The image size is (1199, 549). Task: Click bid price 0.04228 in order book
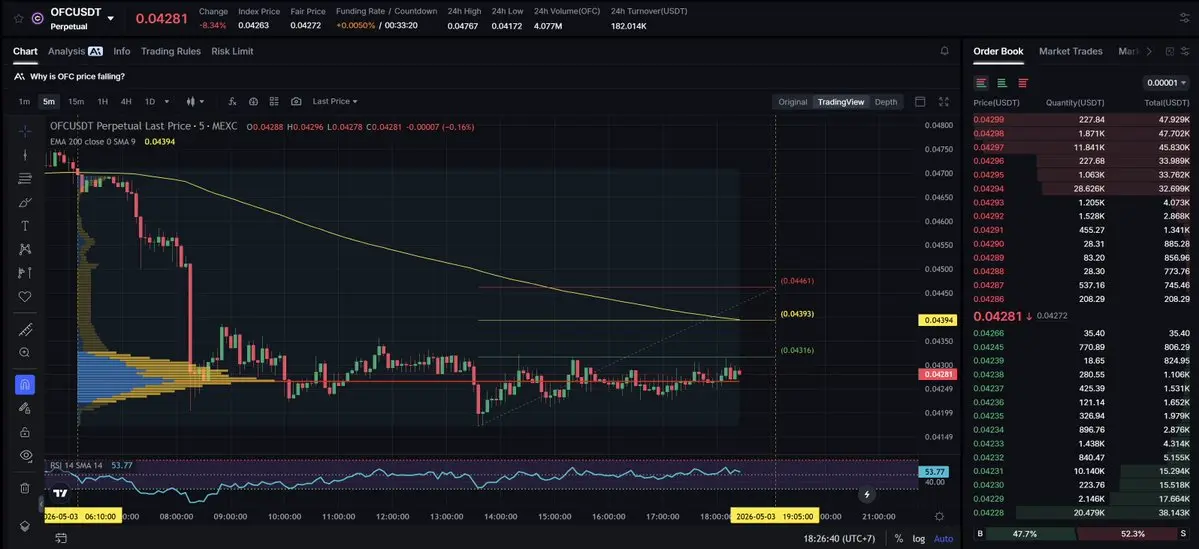(x=989, y=513)
